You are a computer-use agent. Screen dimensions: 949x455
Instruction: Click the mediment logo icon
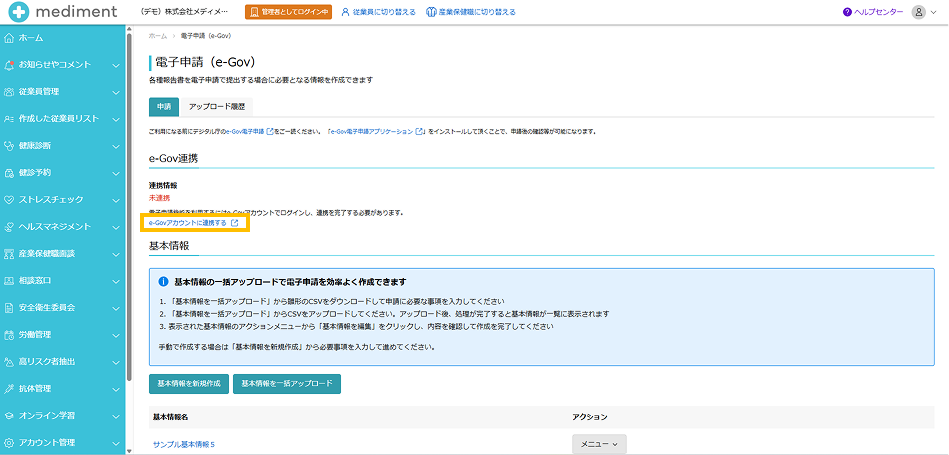point(18,11)
